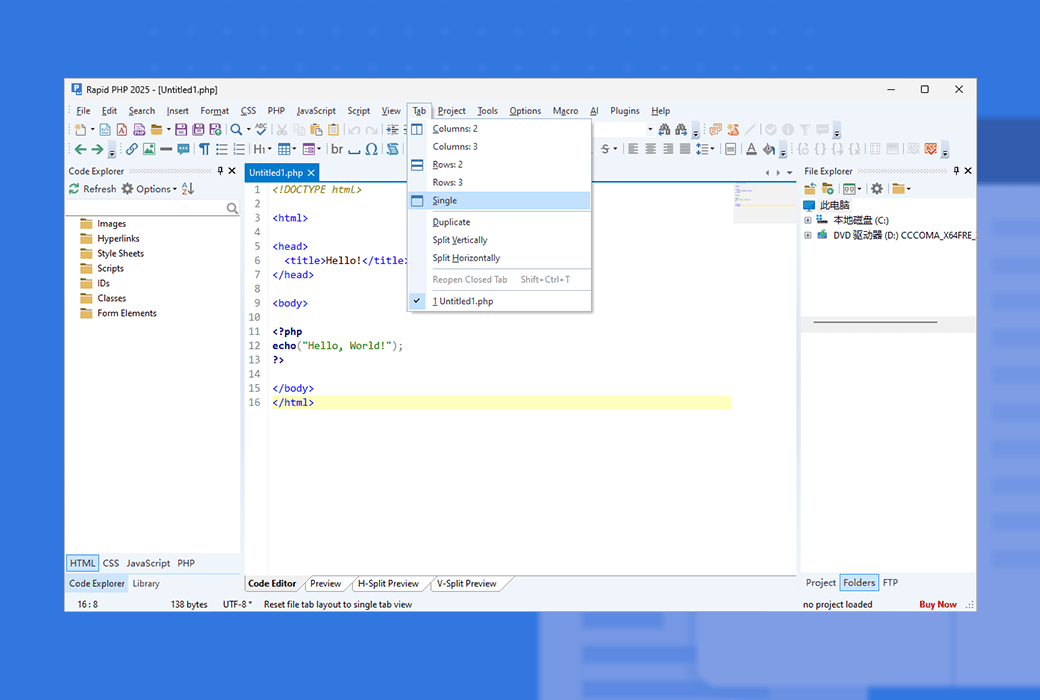The width and height of the screenshot is (1040, 700).
Task: Click the Save All icon
Action: [198, 129]
